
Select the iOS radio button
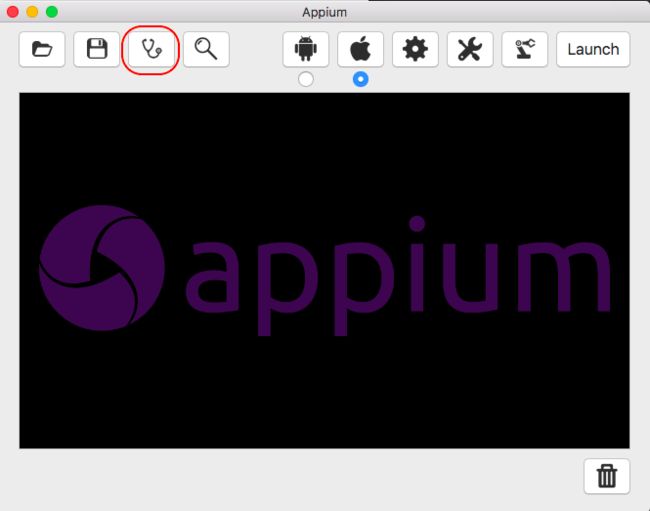(x=361, y=79)
